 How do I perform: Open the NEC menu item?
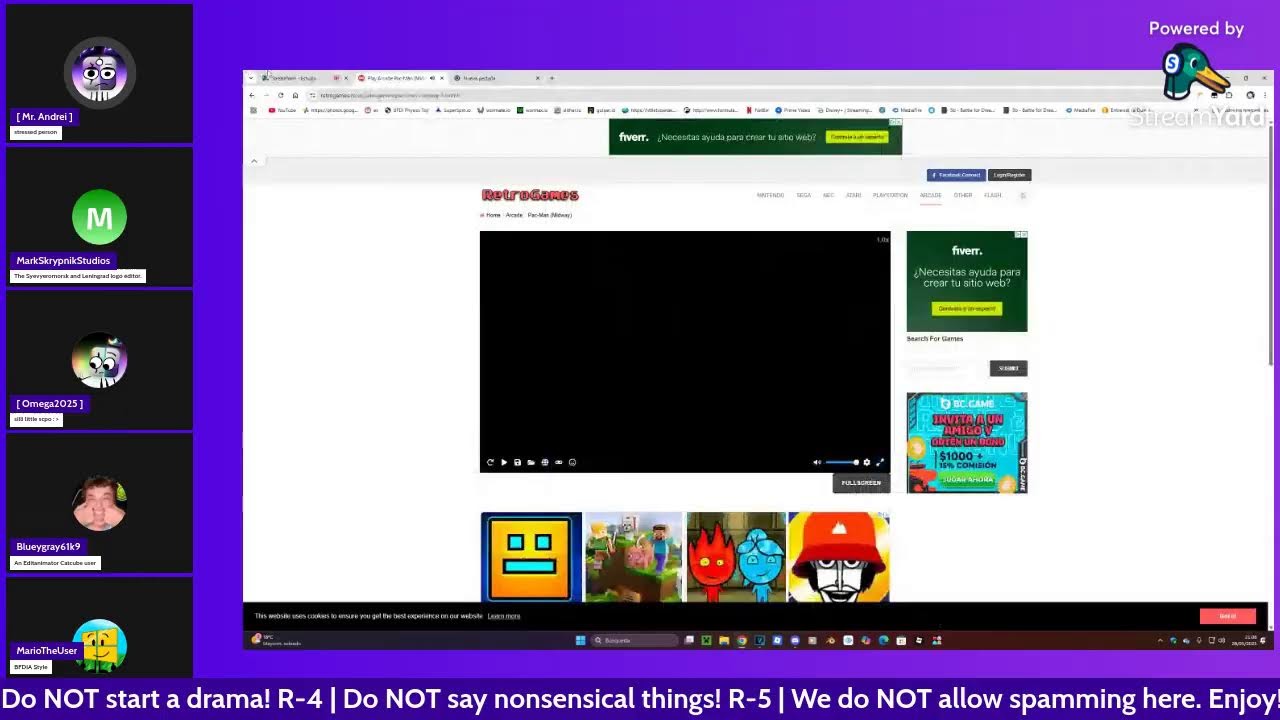[828, 195]
